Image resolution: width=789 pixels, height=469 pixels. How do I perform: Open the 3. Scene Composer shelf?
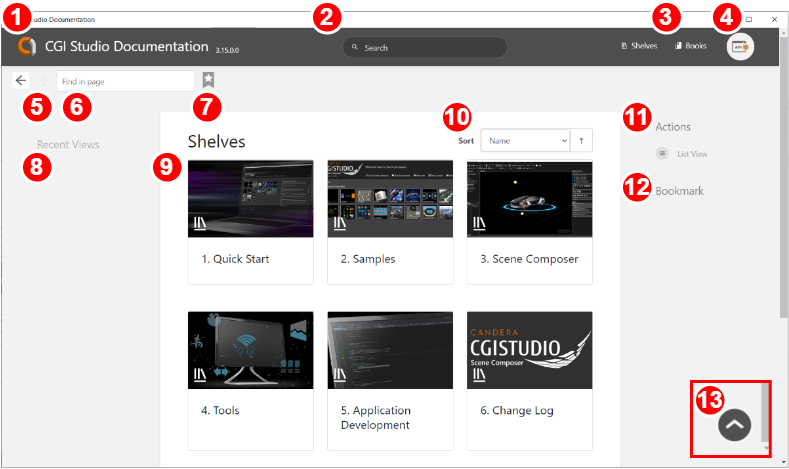click(529, 222)
